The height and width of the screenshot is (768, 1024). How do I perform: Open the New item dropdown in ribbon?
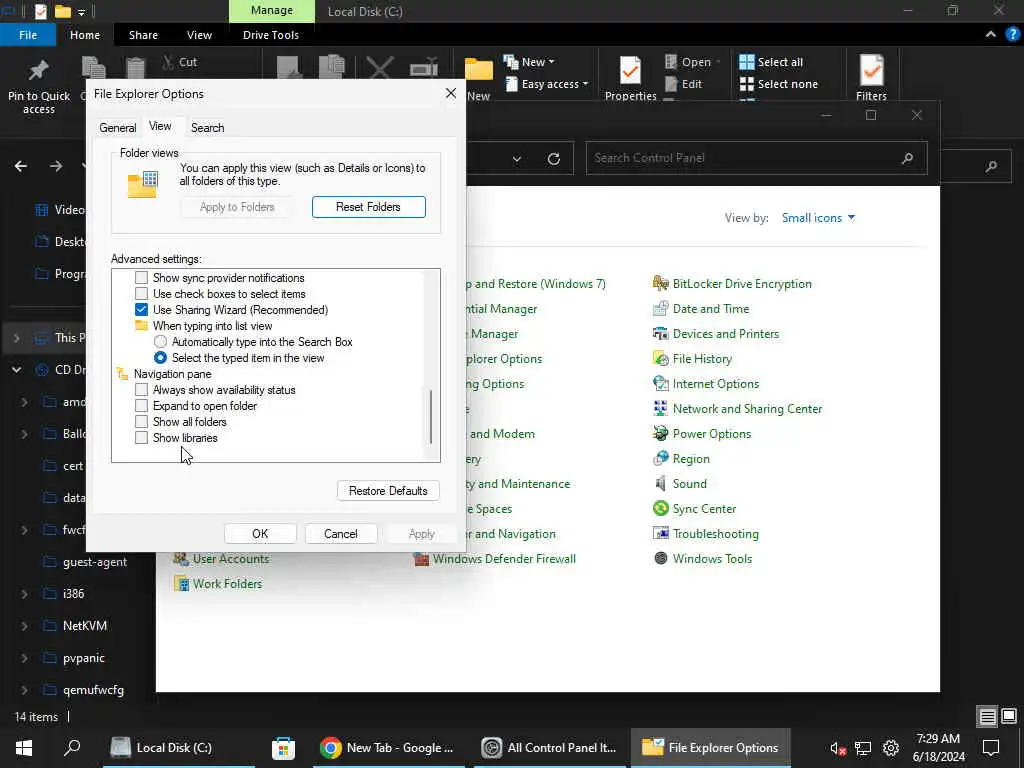529,62
